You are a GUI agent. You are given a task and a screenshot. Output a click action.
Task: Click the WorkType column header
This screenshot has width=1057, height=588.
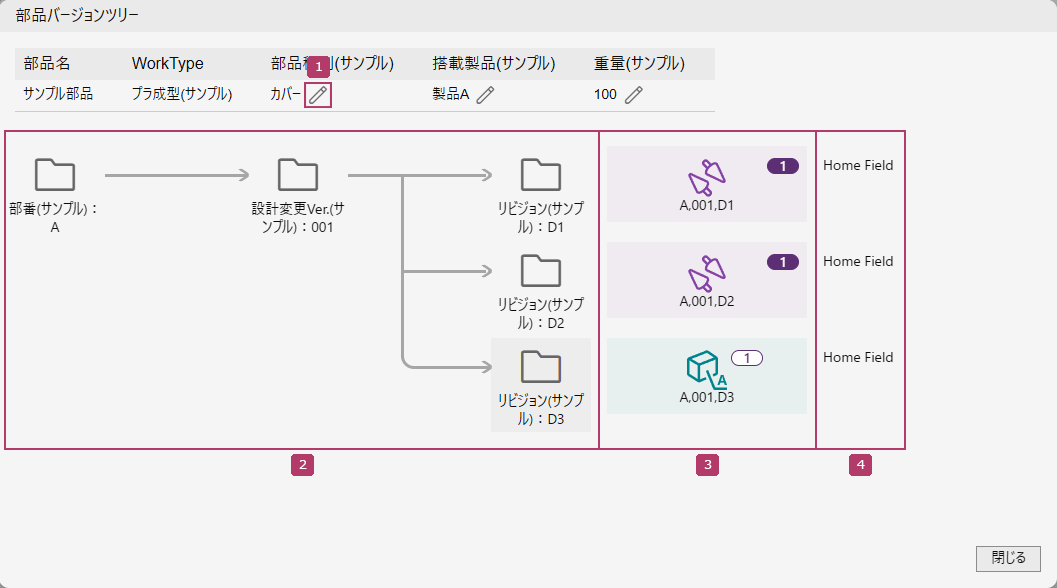pyautogui.click(x=167, y=64)
